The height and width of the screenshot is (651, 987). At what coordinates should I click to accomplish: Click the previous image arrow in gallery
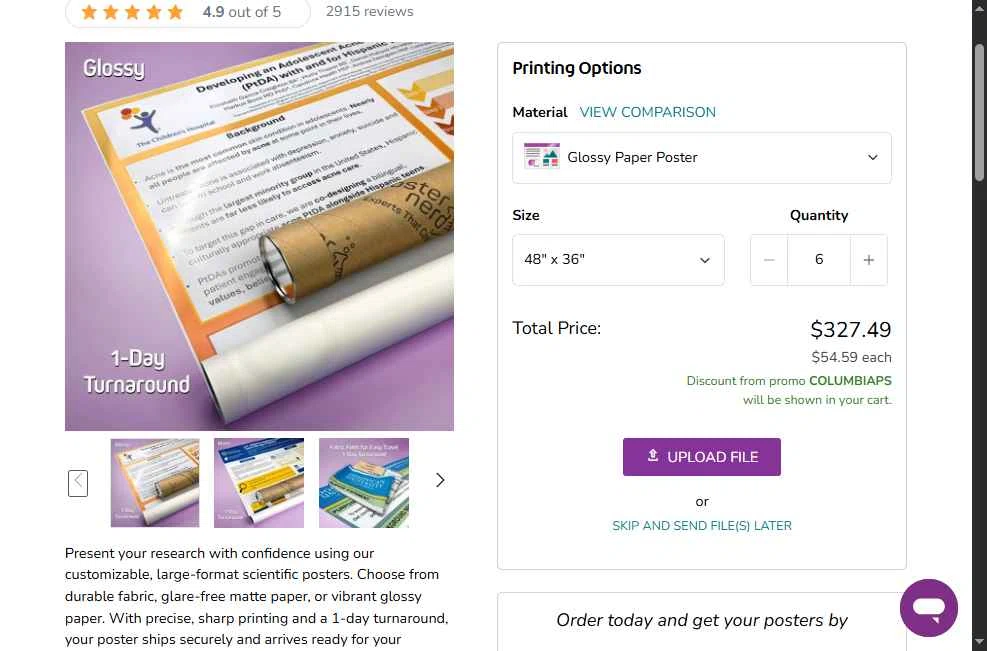click(x=78, y=483)
